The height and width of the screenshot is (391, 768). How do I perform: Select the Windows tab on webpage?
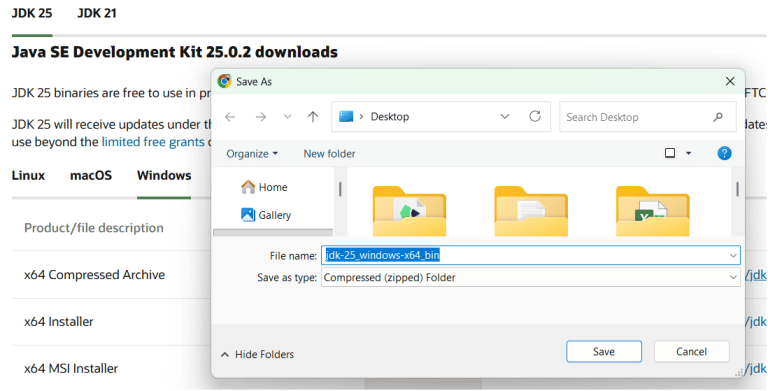pyautogui.click(x=164, y=175)
